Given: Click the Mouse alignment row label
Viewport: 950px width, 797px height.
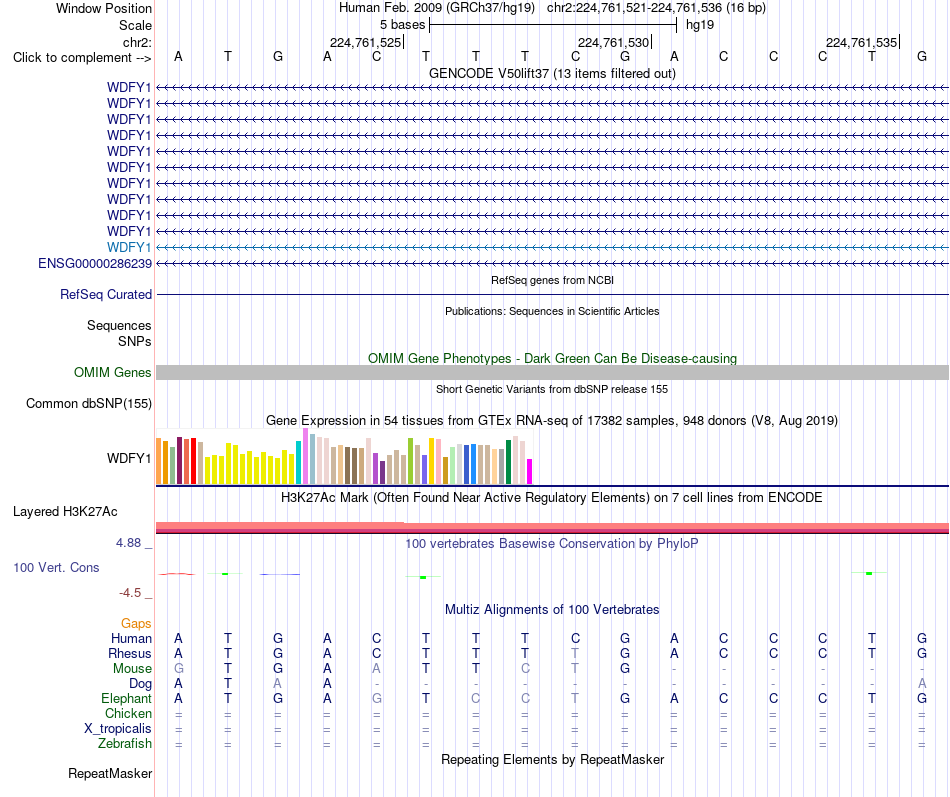Looking at the screenshot, I should [132, 669].
